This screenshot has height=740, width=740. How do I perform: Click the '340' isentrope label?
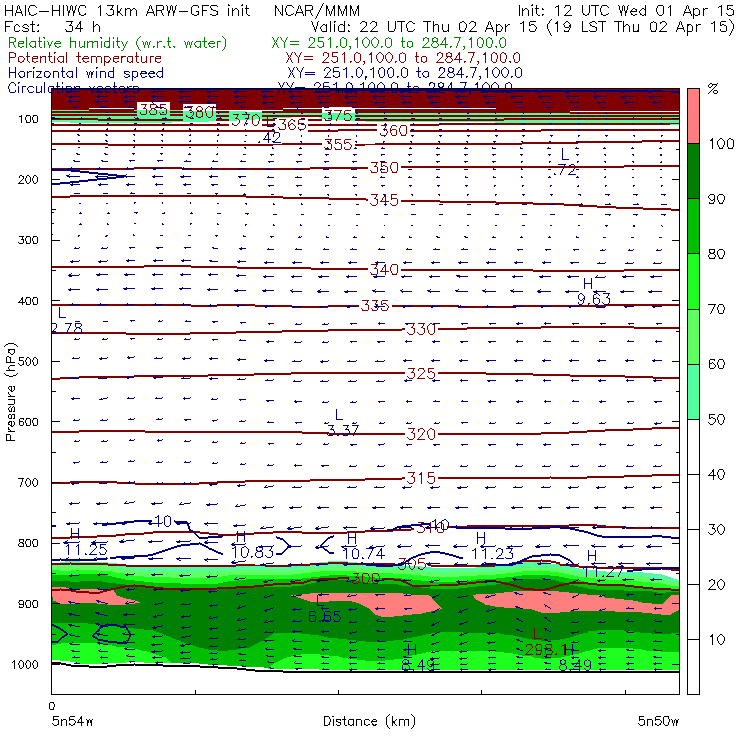384,269
